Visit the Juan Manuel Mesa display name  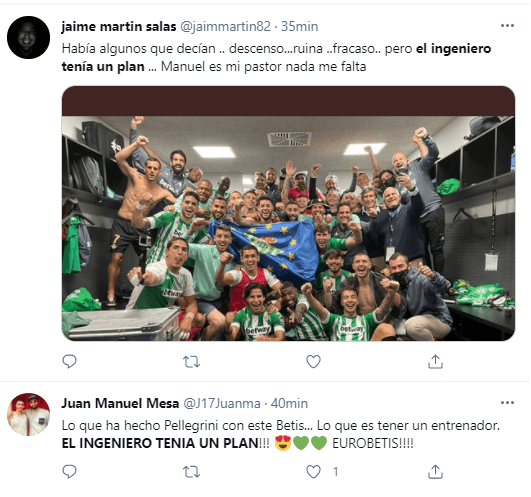pos(120,403)
